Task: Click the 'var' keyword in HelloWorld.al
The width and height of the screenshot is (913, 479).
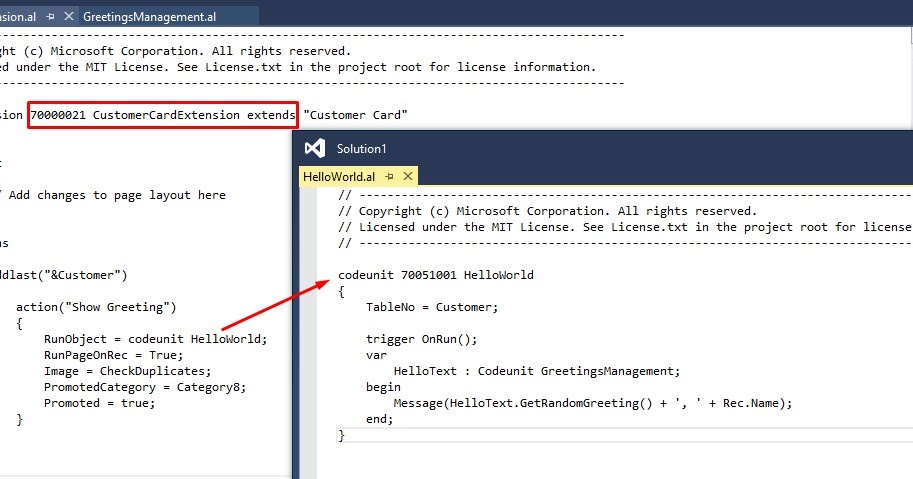Action: pyautogui.click(x=376, y=355)
